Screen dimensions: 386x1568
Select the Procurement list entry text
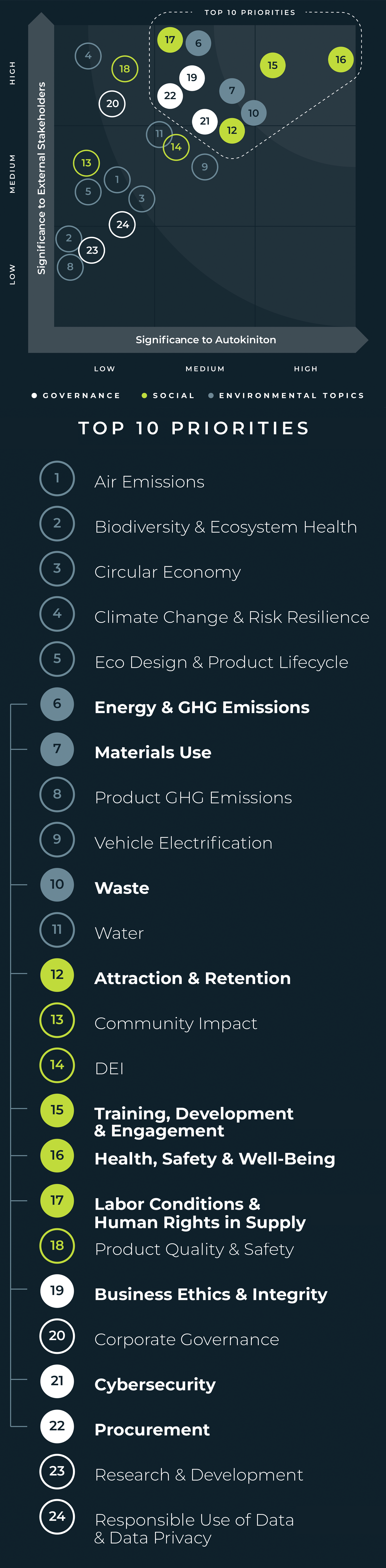[x=152, y=1429]
